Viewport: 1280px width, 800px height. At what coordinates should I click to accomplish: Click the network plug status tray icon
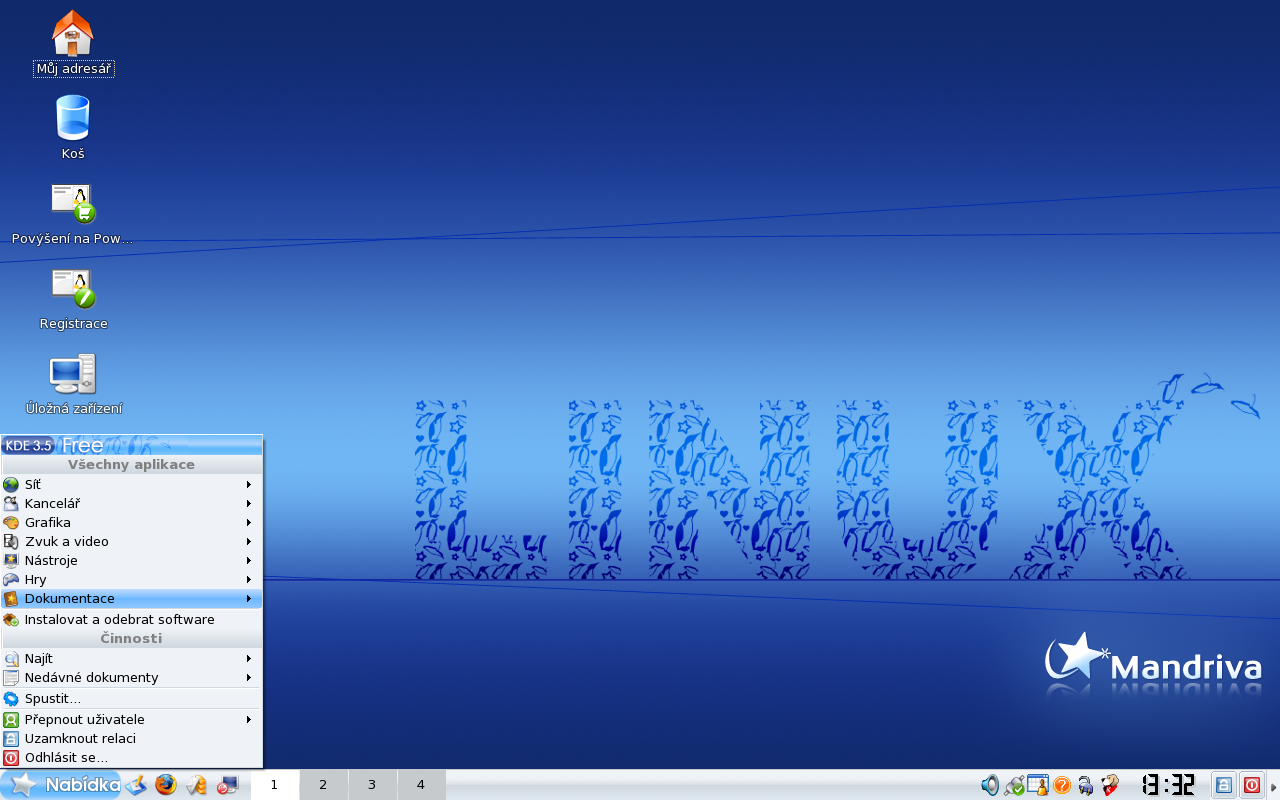[x=1014, y=786]
